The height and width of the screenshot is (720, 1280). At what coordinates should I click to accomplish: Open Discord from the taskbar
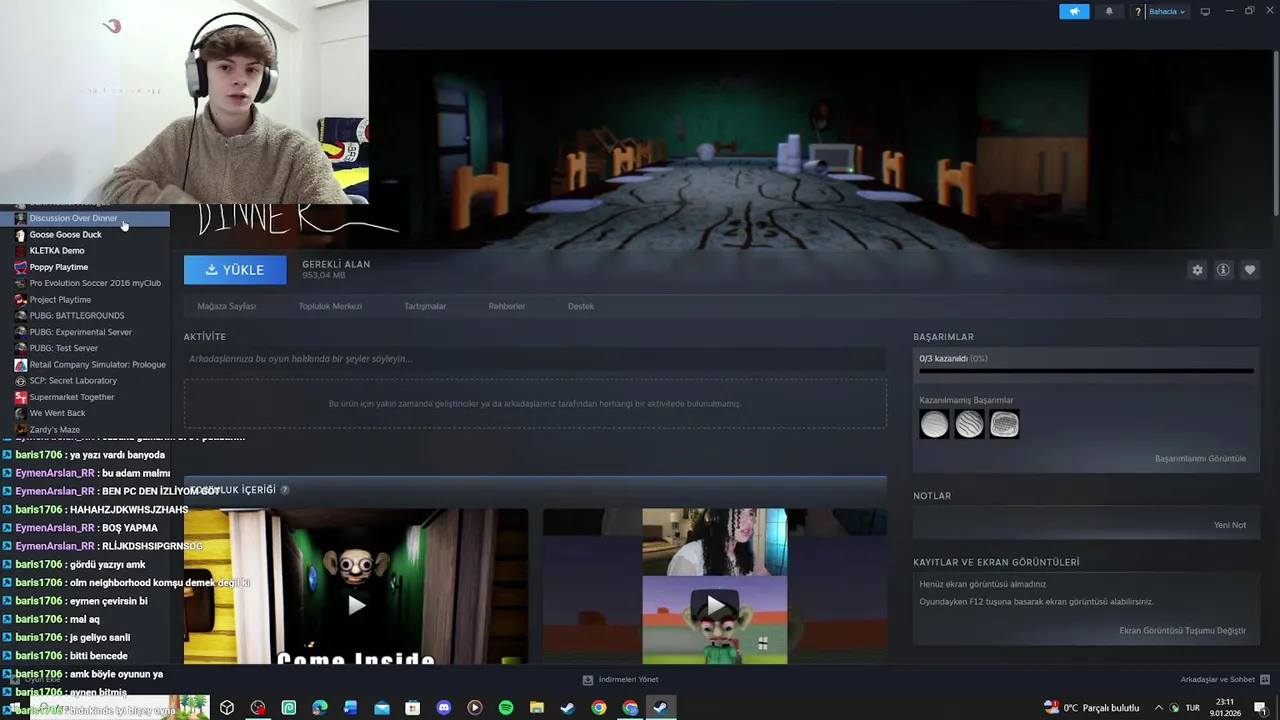coord(444,708)
